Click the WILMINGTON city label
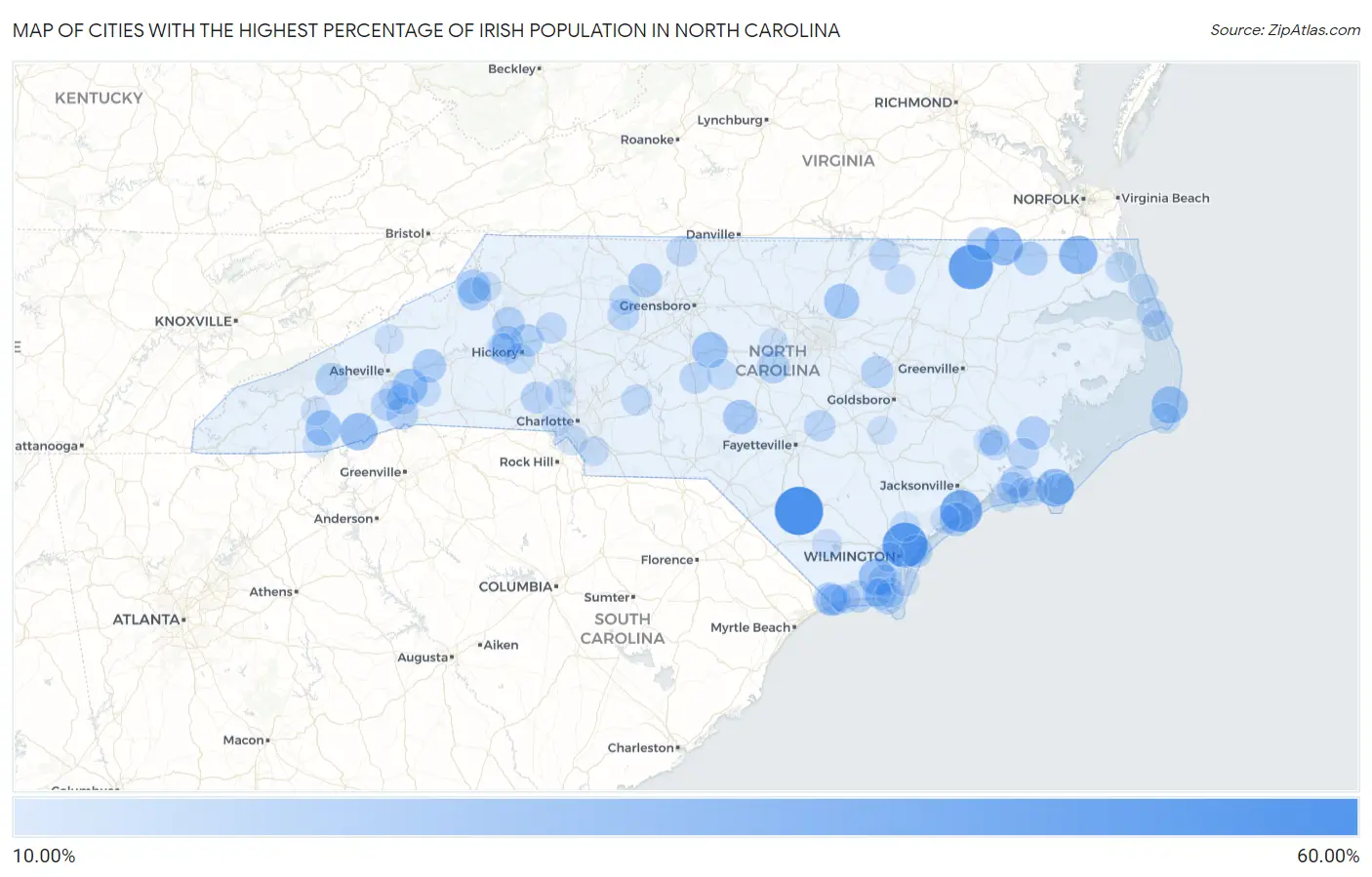1372x877 pixels. (849, 556)
